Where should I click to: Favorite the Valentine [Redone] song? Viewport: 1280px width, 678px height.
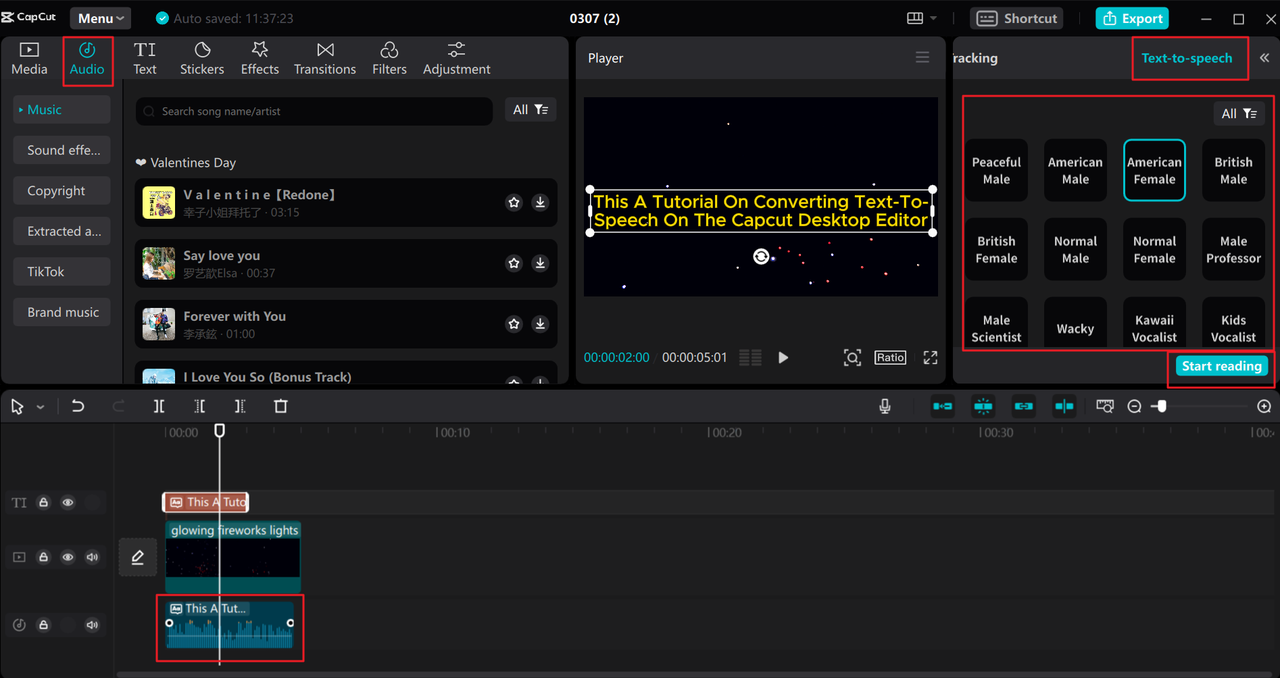coord(514,203)
